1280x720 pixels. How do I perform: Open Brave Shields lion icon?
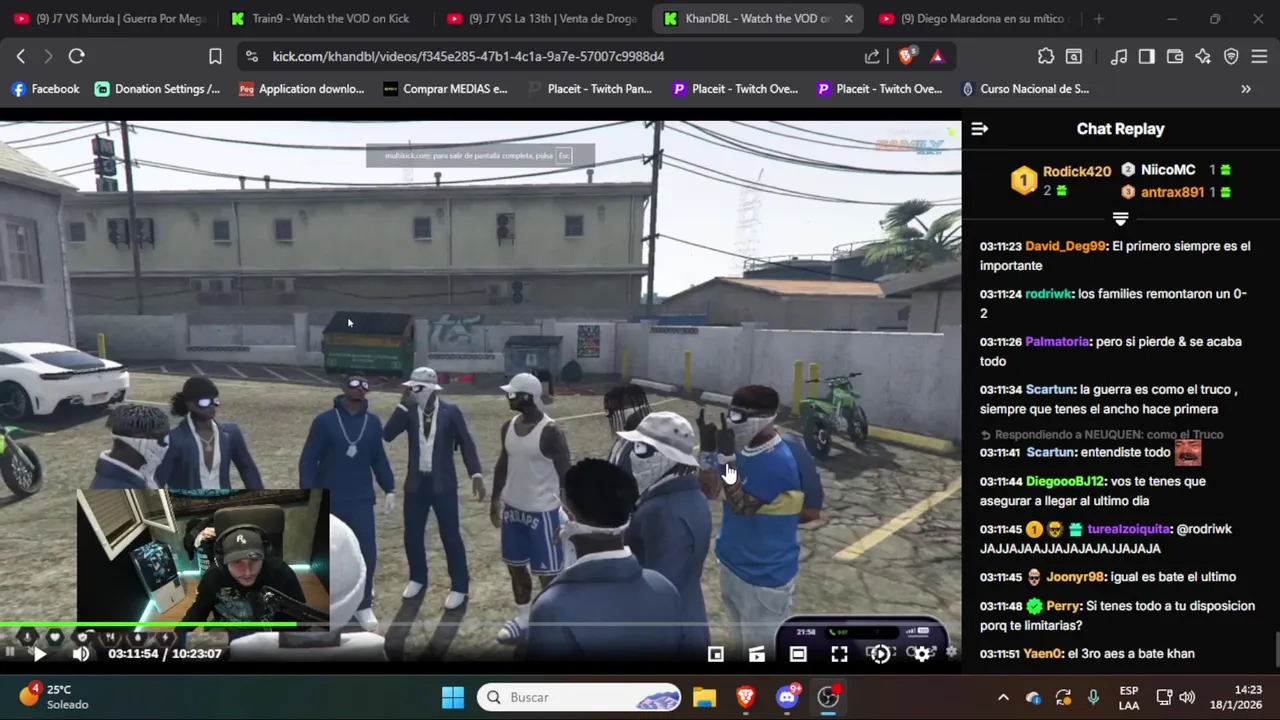[x=906, y=57]
